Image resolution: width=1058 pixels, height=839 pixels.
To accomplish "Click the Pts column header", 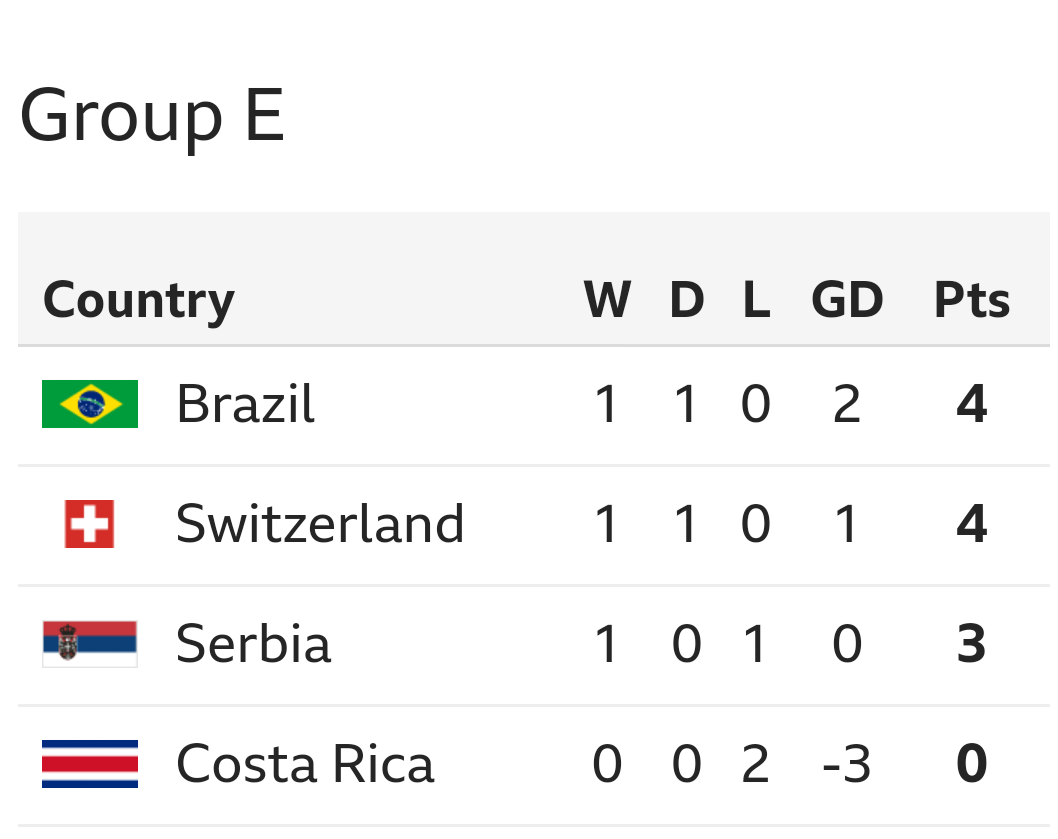I will (x=971, y=300).
